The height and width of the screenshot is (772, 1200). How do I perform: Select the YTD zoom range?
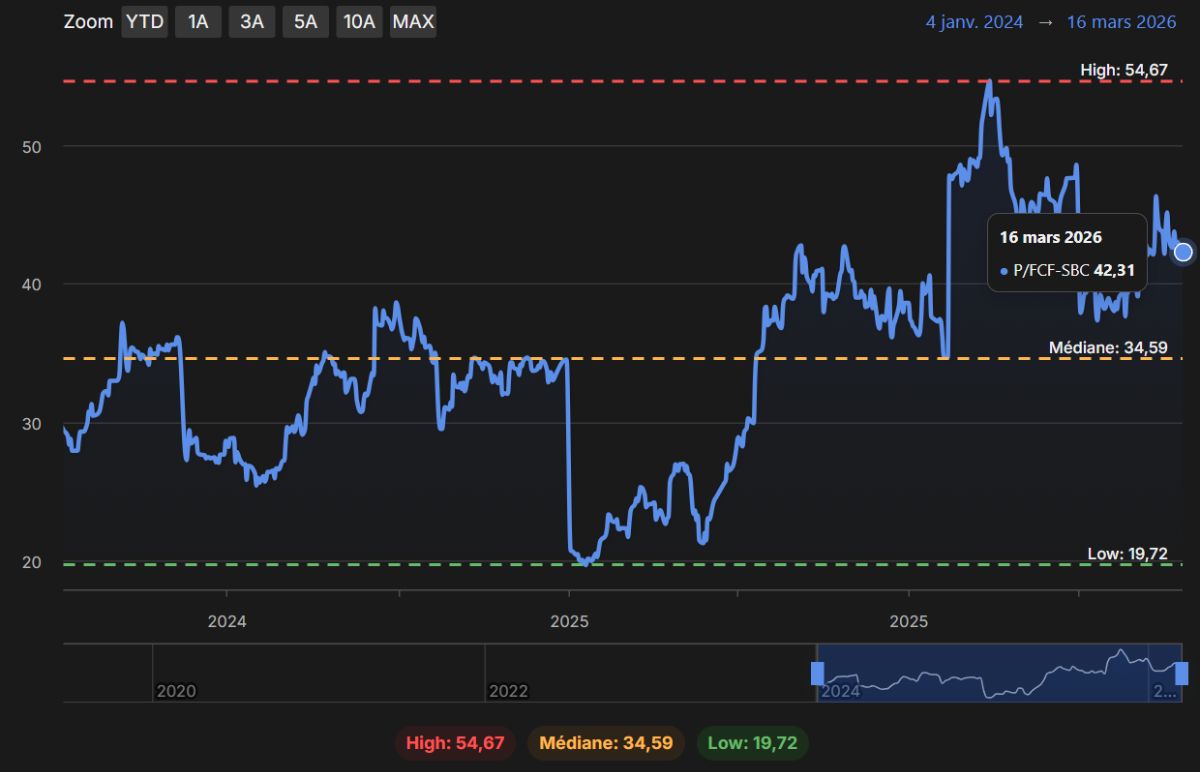pos(145,22)
